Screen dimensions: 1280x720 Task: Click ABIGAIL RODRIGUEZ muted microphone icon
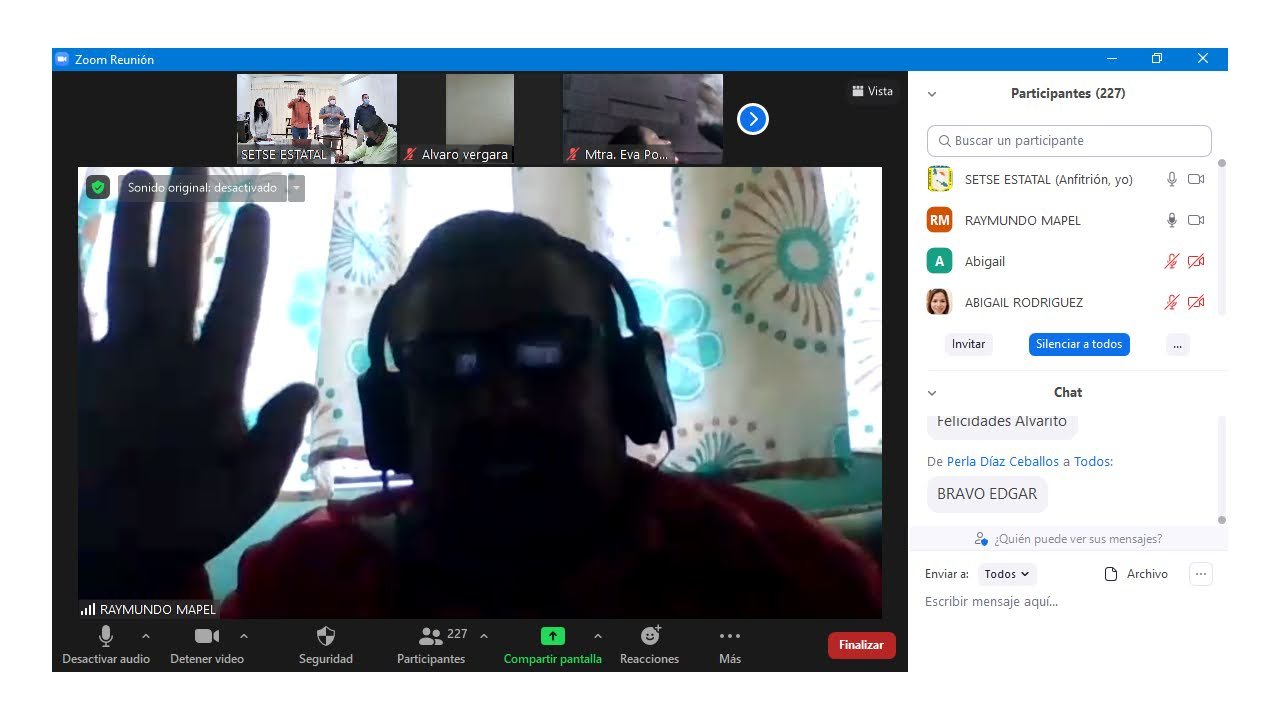coord(1172,302)
